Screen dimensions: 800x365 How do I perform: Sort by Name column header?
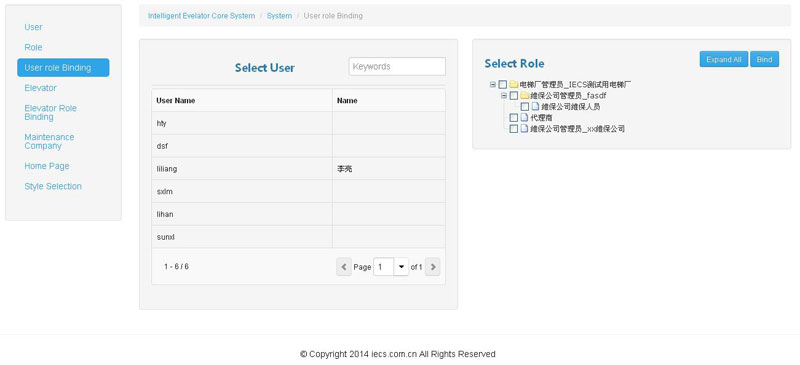389,101
